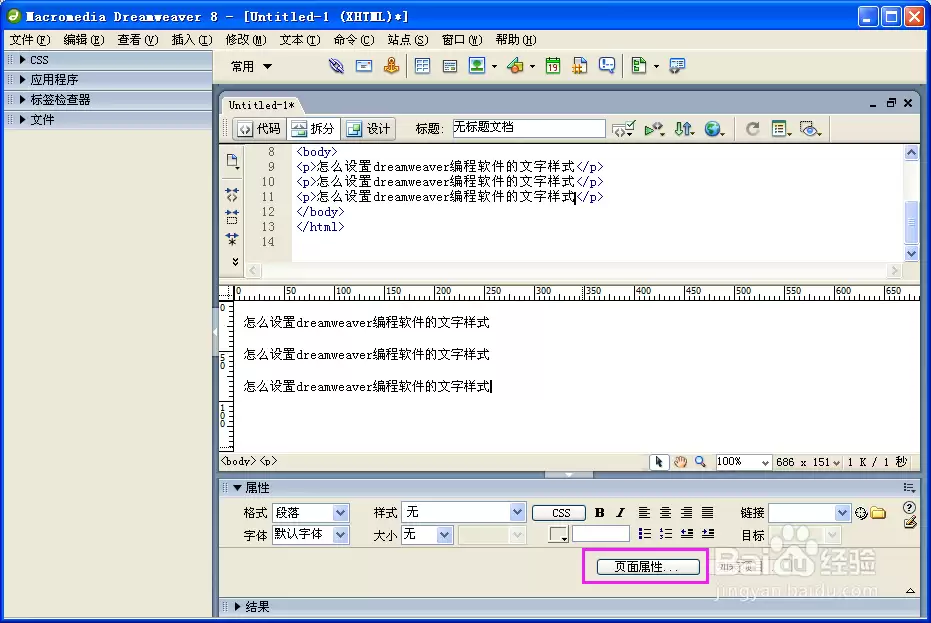This screenshot has height=623, width=931.
Task: Insert the date with the calendar icon
Action: click(x=553, y=65)
